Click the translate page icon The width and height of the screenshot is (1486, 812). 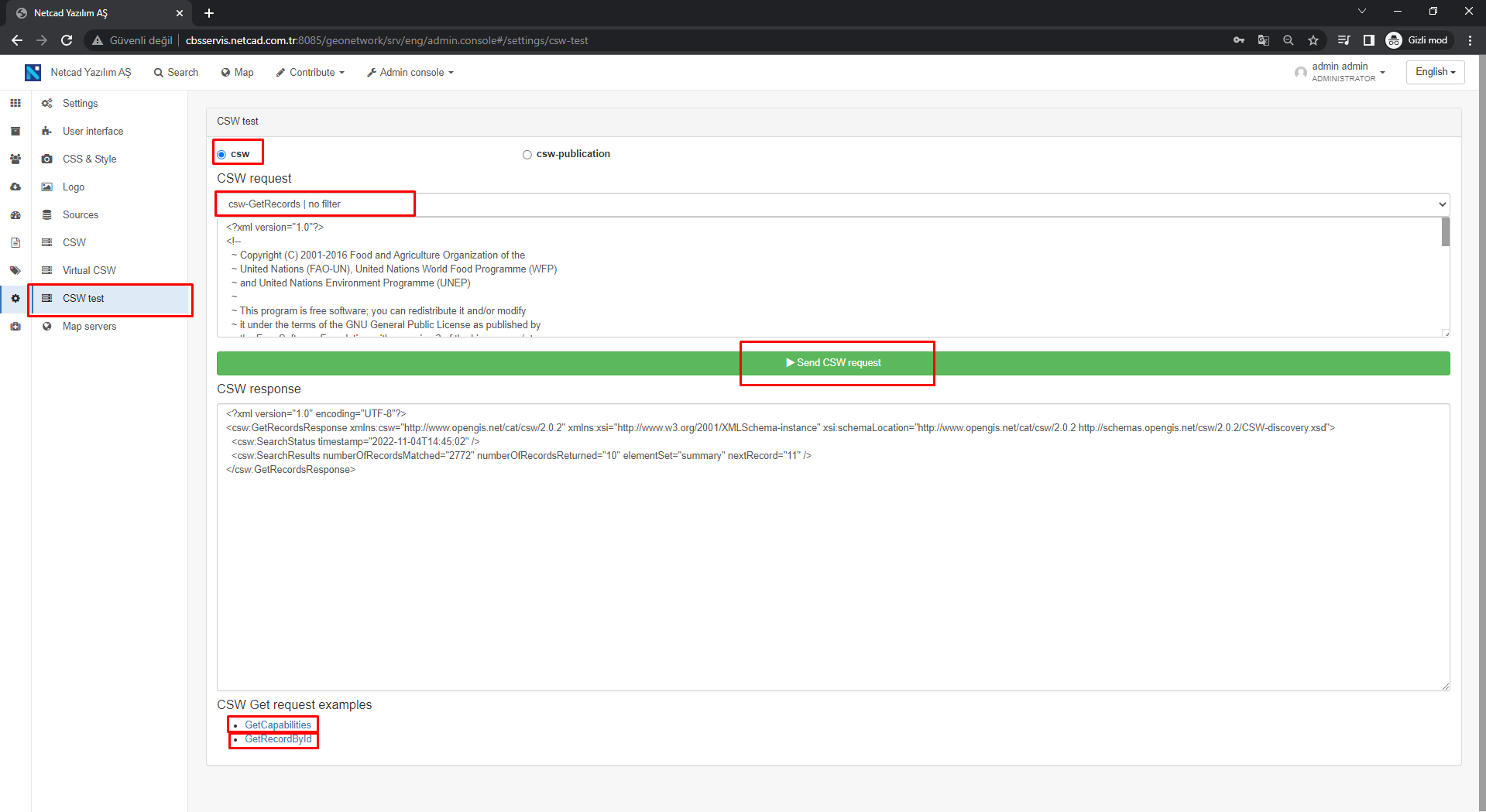coord(1264,40)
